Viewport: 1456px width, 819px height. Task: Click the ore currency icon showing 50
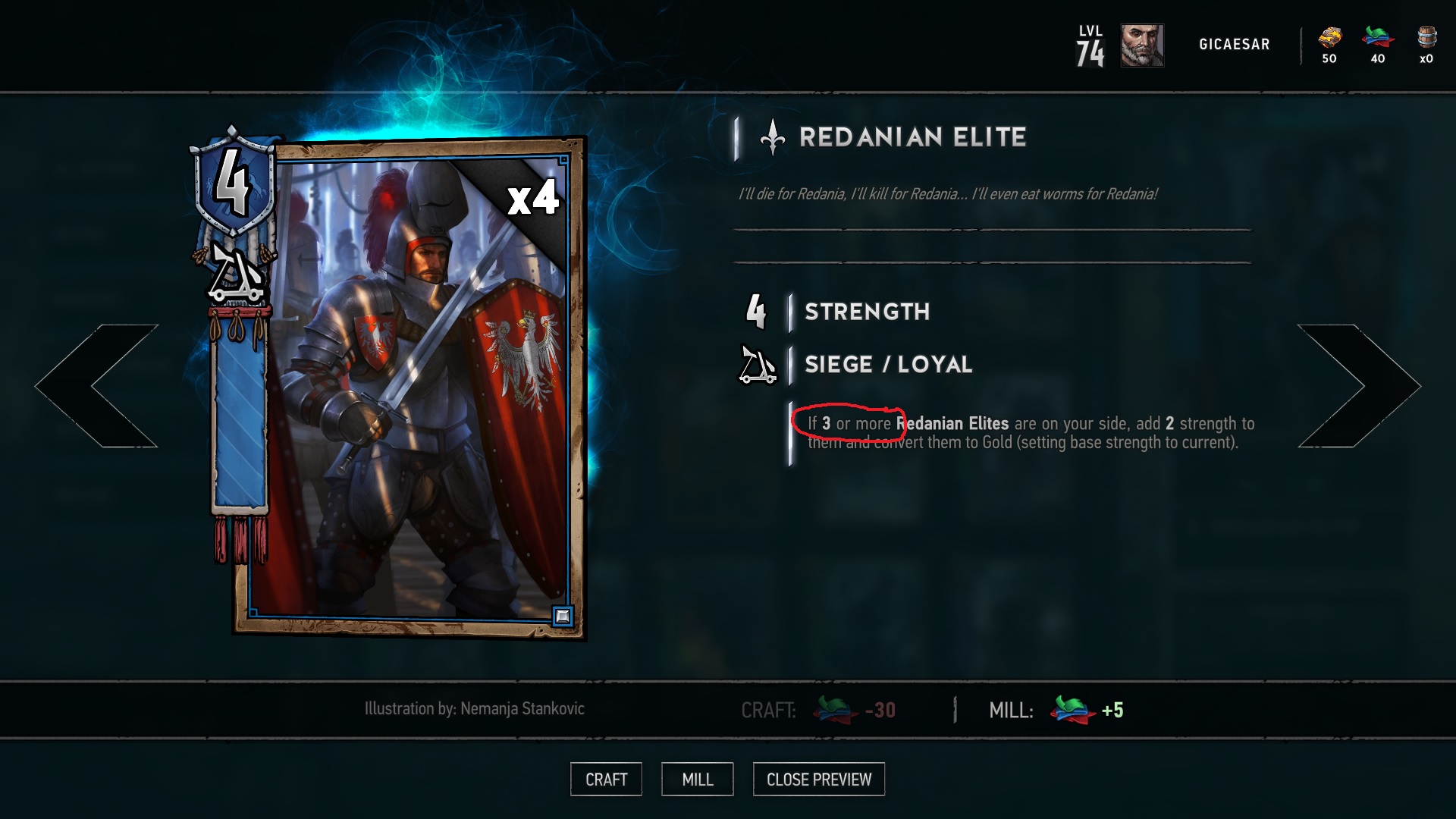pyautogui.click(x=1329, y=37)
